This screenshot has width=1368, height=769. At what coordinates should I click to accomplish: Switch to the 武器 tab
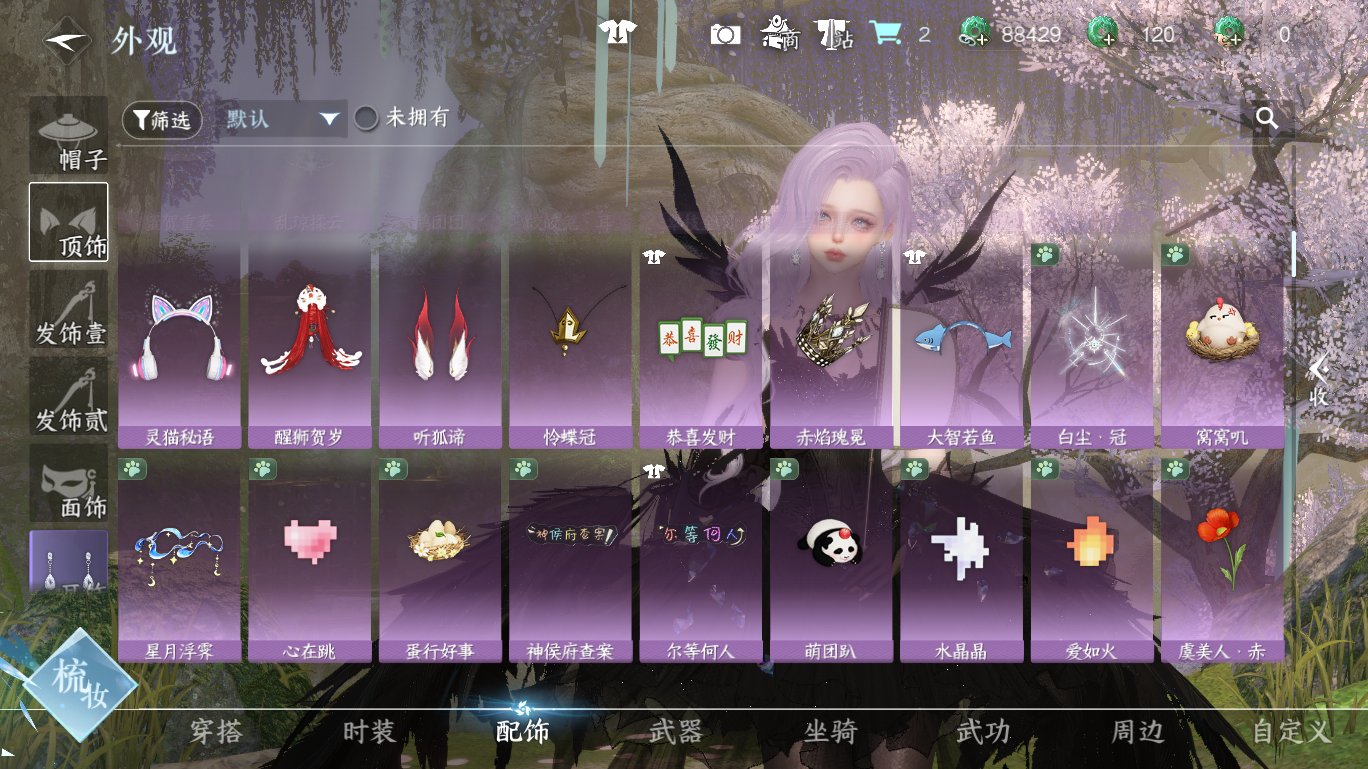coord(676,732)
